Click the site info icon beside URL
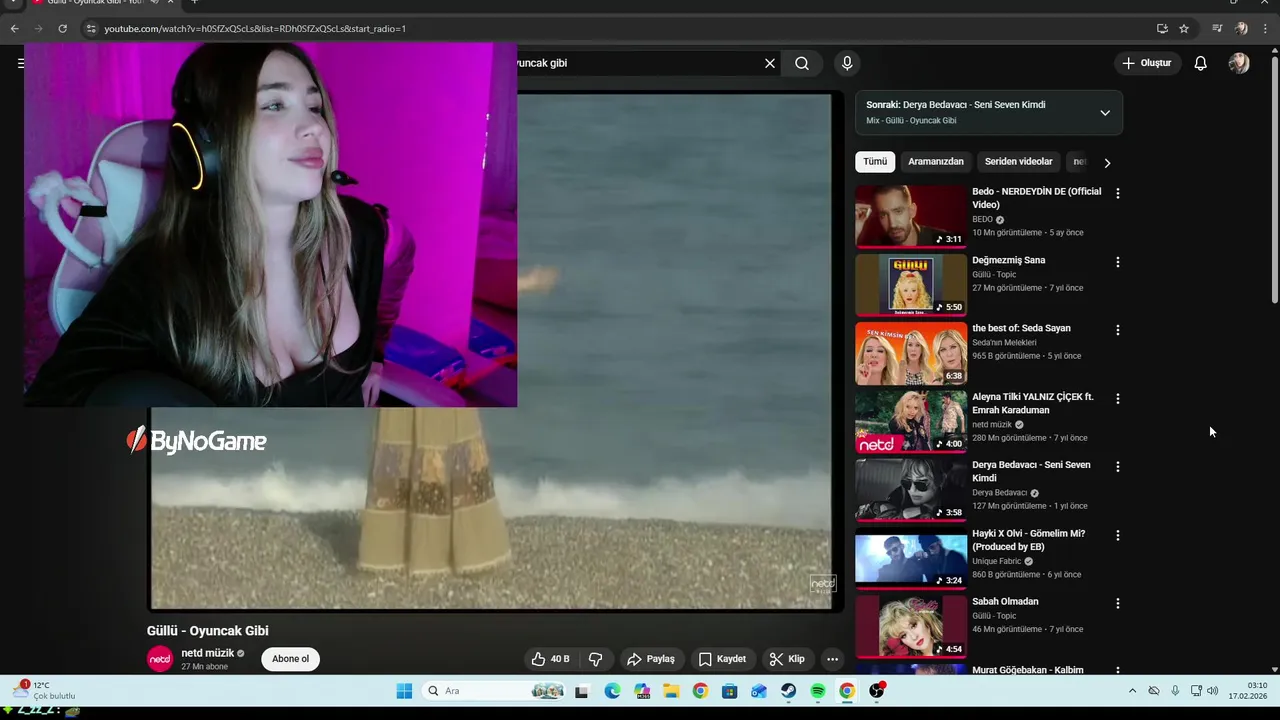This screenshot has height=720, width=1280. coord(91,29)
